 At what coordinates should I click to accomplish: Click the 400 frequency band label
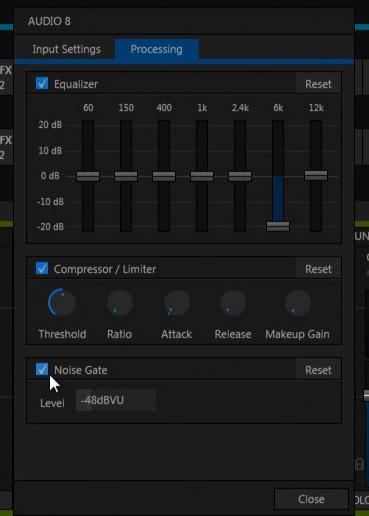(x=164, y=108)
